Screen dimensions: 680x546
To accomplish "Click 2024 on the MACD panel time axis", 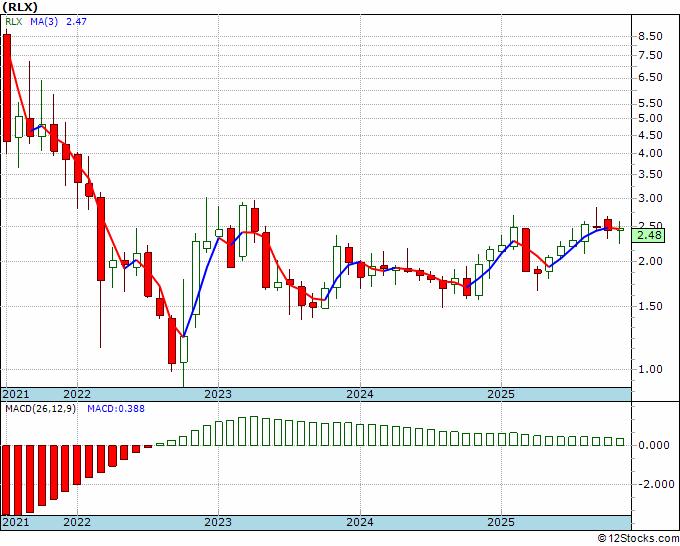I will click(x=360, y=522).
